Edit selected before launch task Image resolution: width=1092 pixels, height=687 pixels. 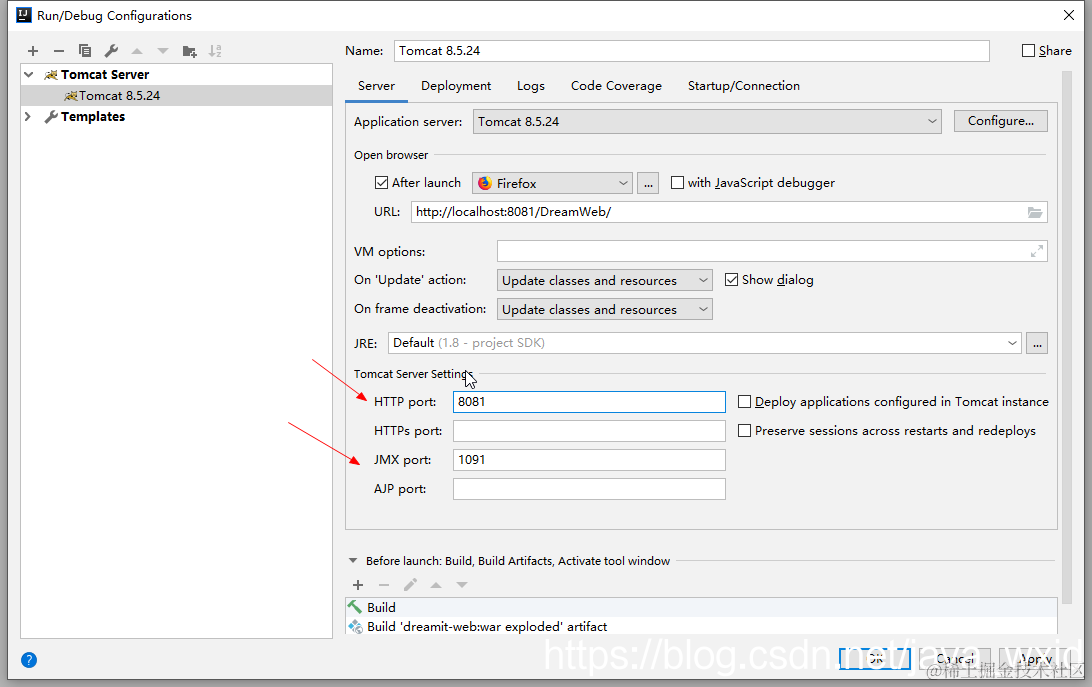(x=410, y=585)
